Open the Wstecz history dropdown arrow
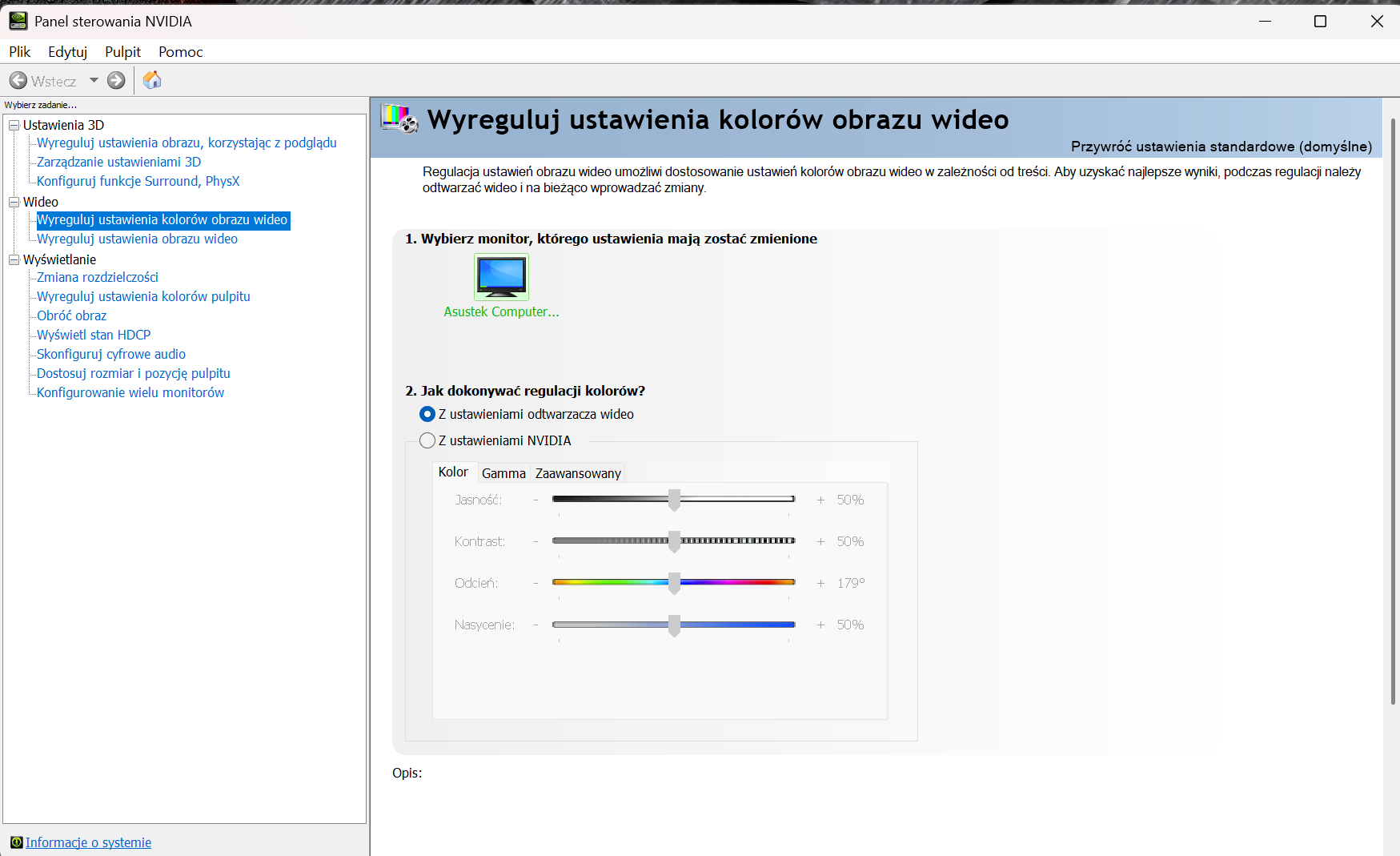 (94, 81)
